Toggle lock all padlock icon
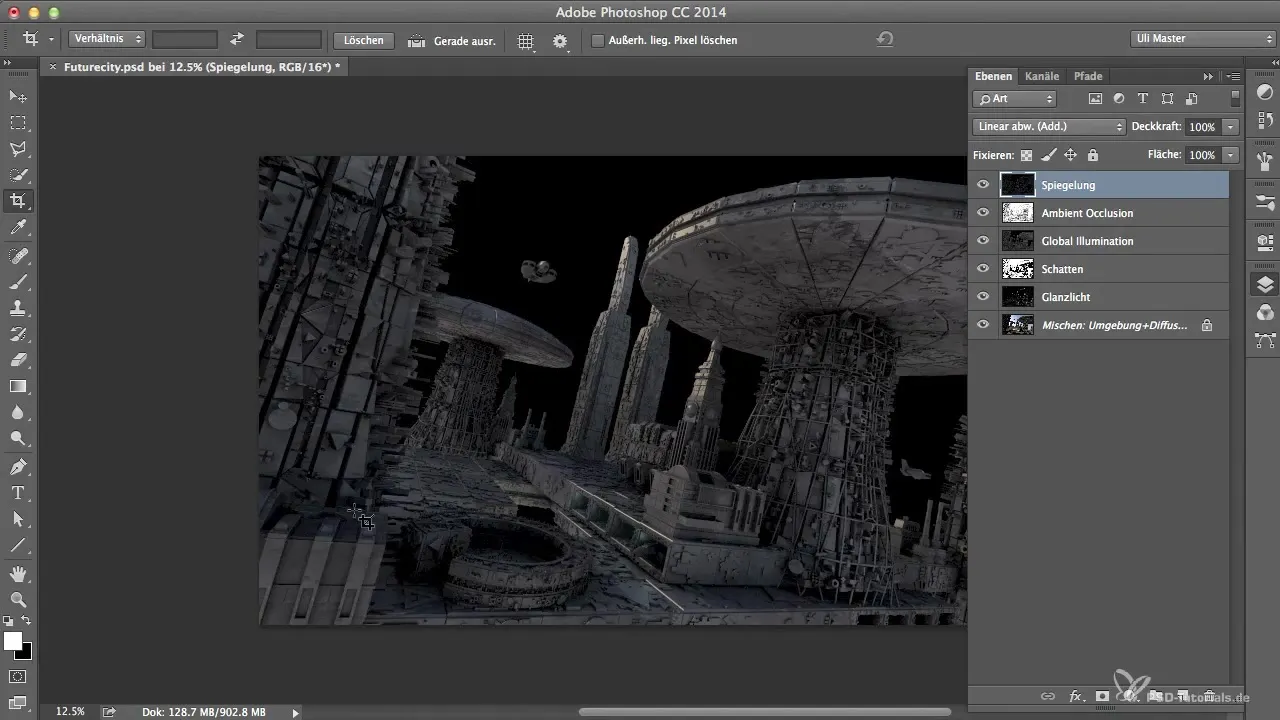This screenshot has width=1280, height=720. coord(1092,155)
